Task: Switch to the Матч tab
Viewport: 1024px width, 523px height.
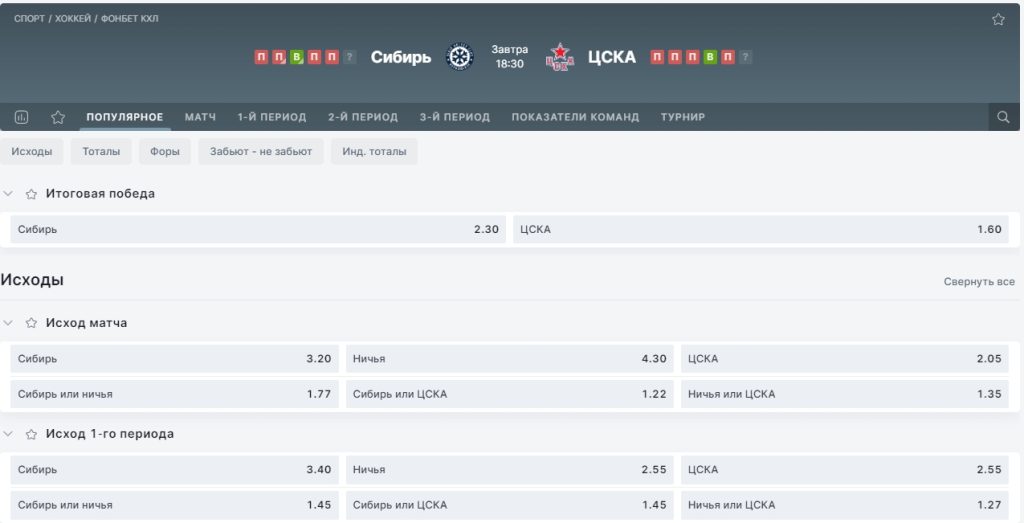Action: tap(200, 117)
